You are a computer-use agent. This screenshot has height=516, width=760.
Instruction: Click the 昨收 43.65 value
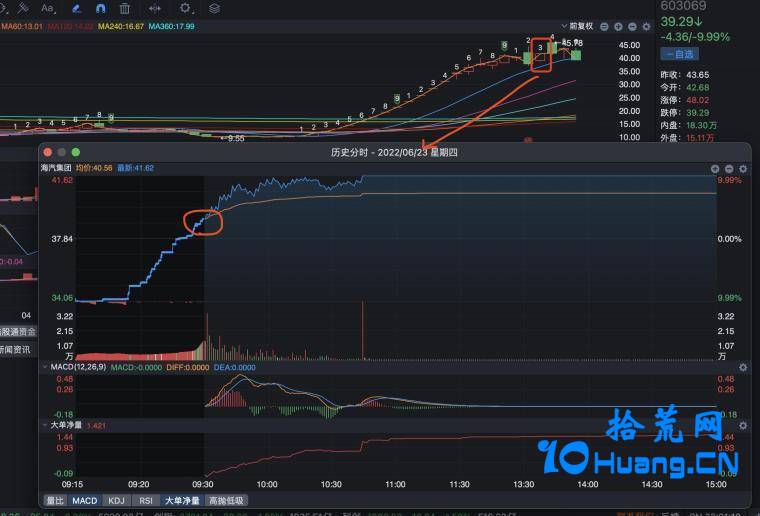(697, 75)
